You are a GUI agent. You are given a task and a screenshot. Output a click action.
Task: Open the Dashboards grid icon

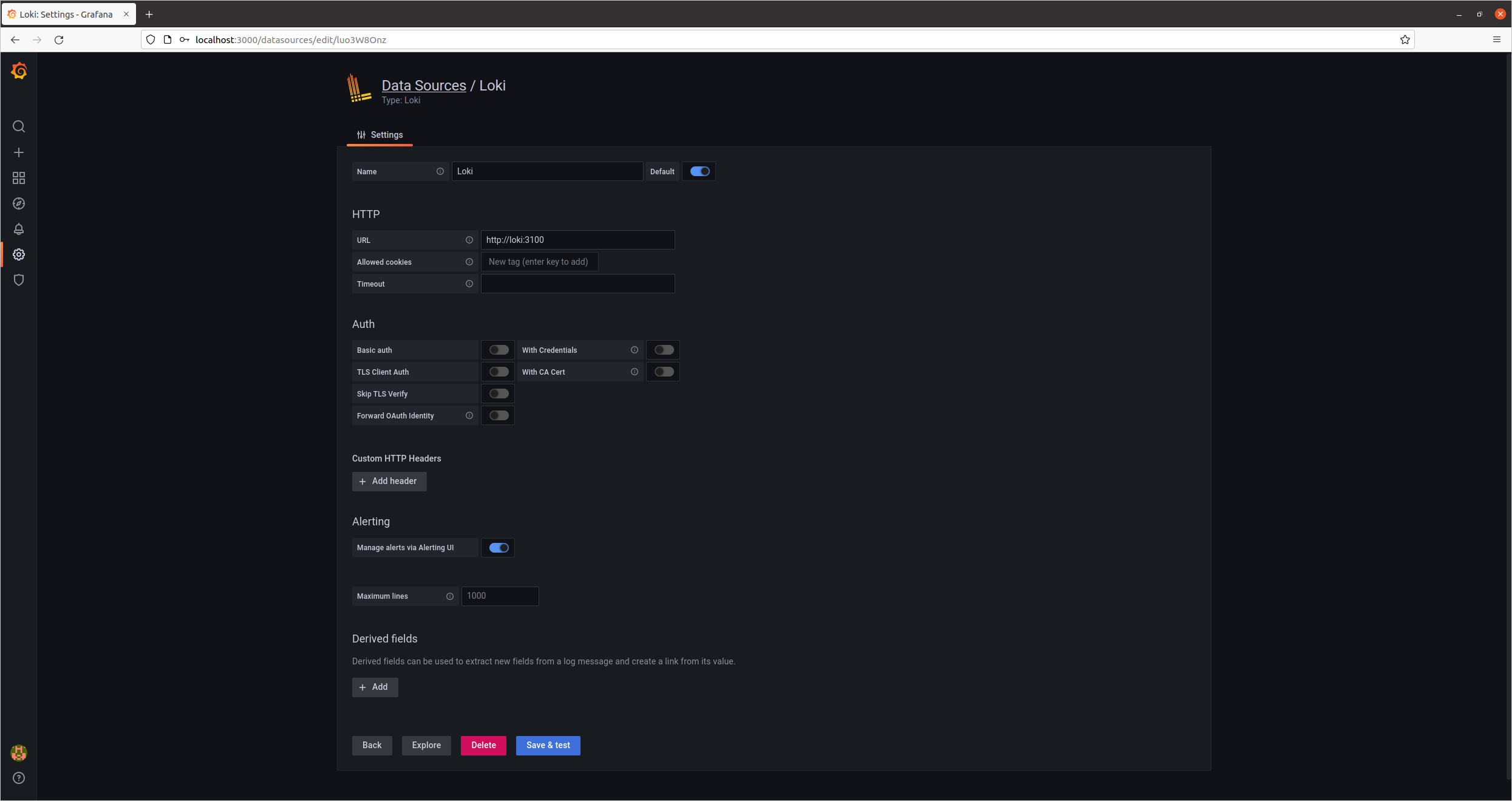click(x=19, y=178)
